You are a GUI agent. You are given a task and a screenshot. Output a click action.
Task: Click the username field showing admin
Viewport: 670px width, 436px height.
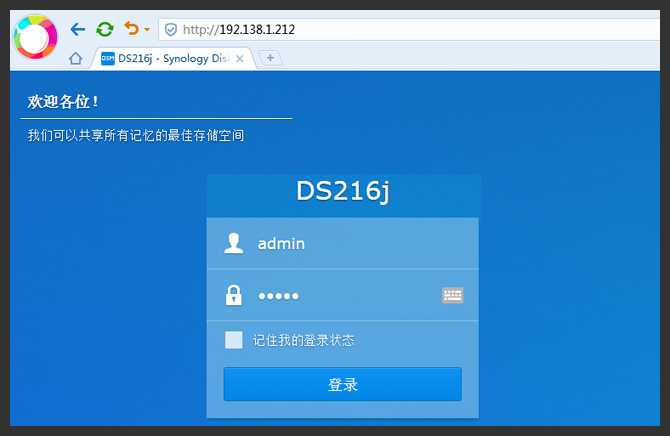pyautogui.click(x=343, y=243)
